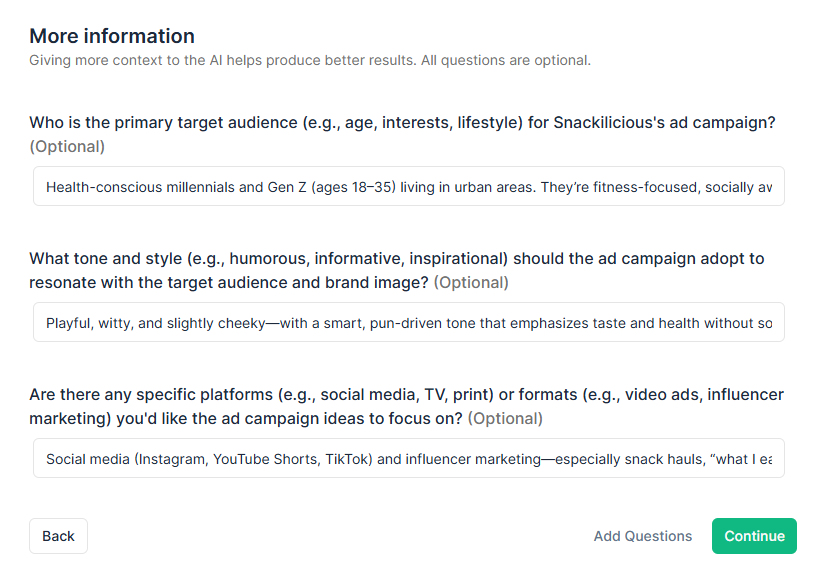The height and width of the screenshot is (573, 839).
Task: Click the primary target audience question label
Action: pyautogui.click(x=402, y=123)
